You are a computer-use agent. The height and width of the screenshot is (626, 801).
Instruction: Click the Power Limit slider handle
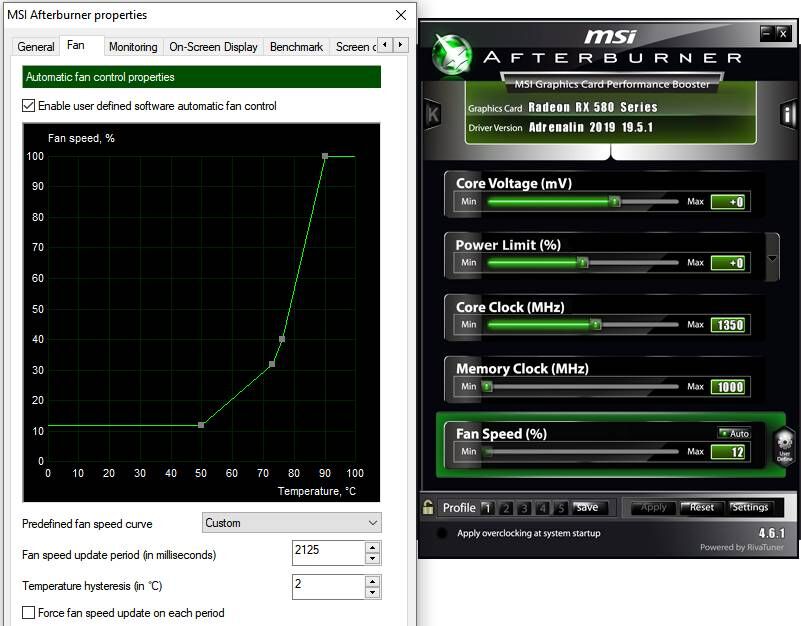coord(583,263)
